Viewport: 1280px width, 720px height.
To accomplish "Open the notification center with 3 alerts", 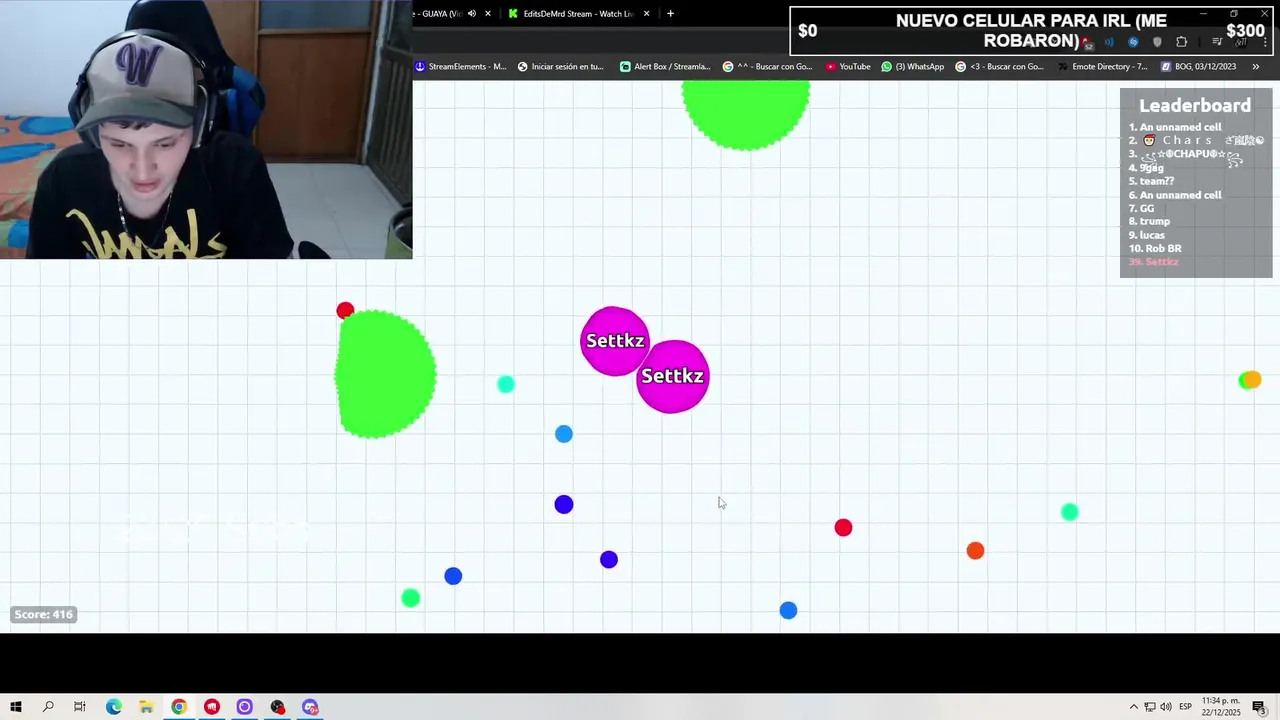I will click(1260, 707).
